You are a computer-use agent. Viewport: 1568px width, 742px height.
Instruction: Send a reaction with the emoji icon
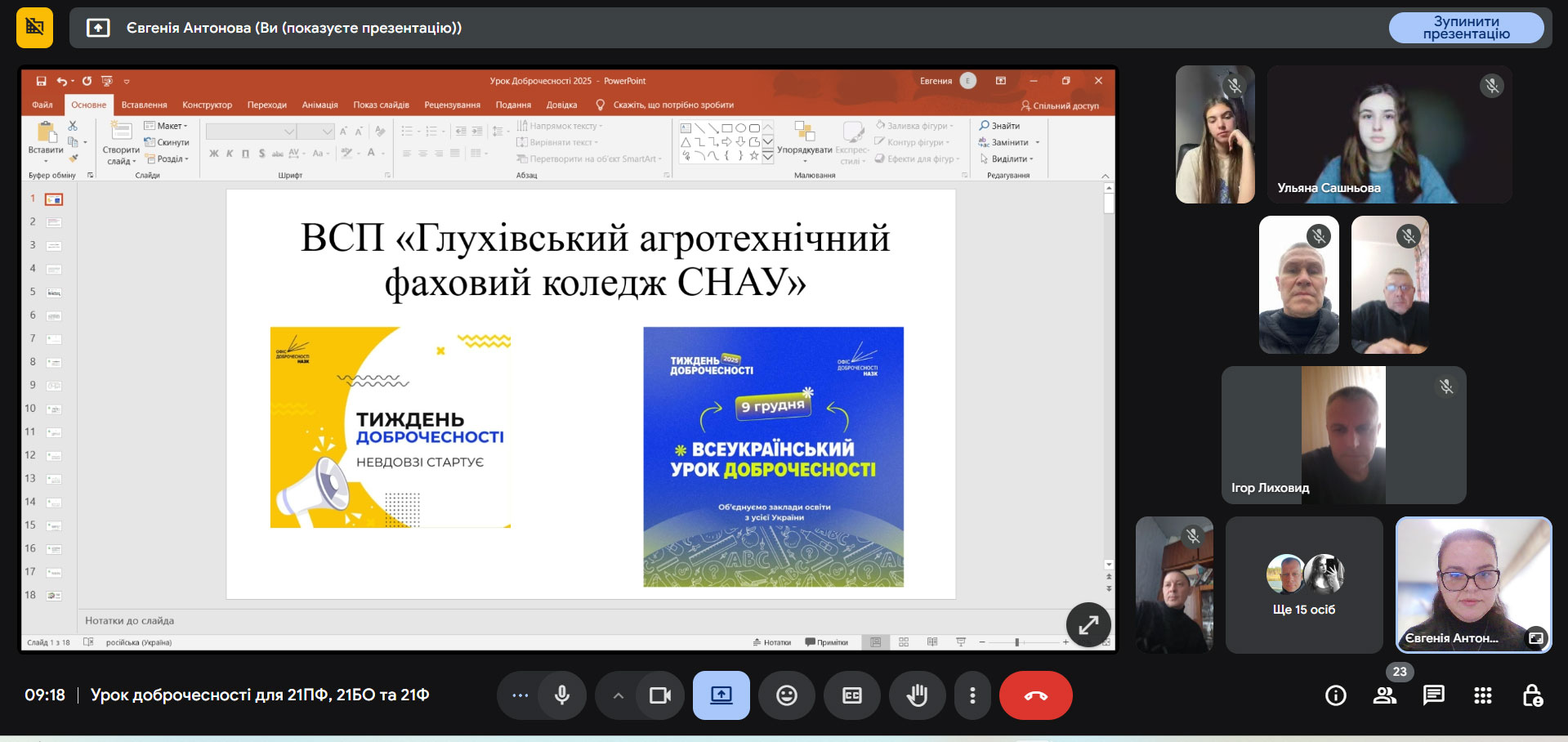(787, 695)
